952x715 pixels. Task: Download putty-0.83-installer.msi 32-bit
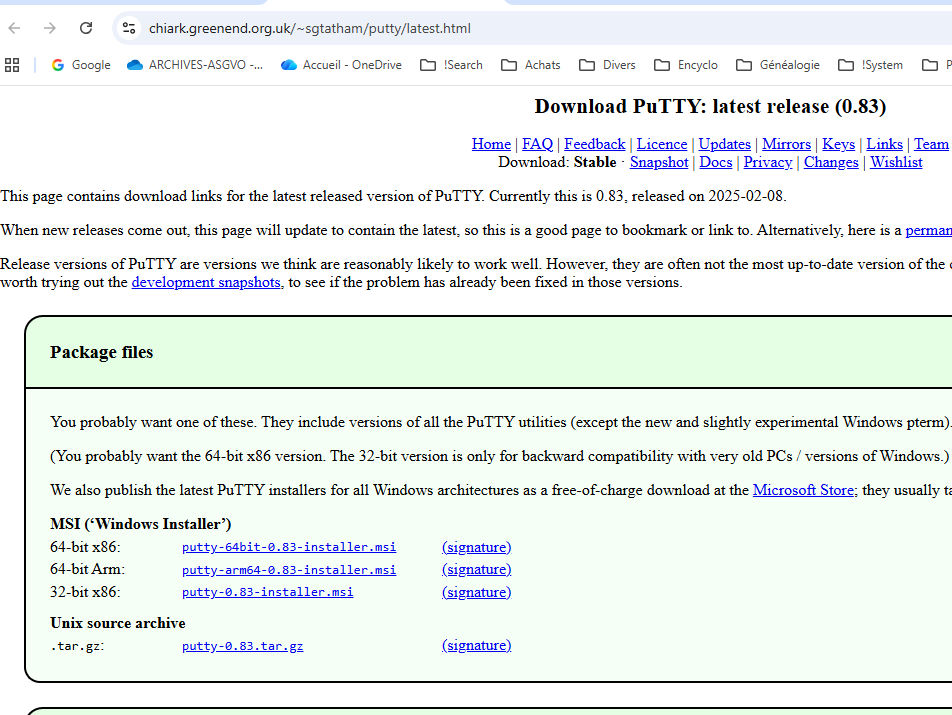pos(267,592)
